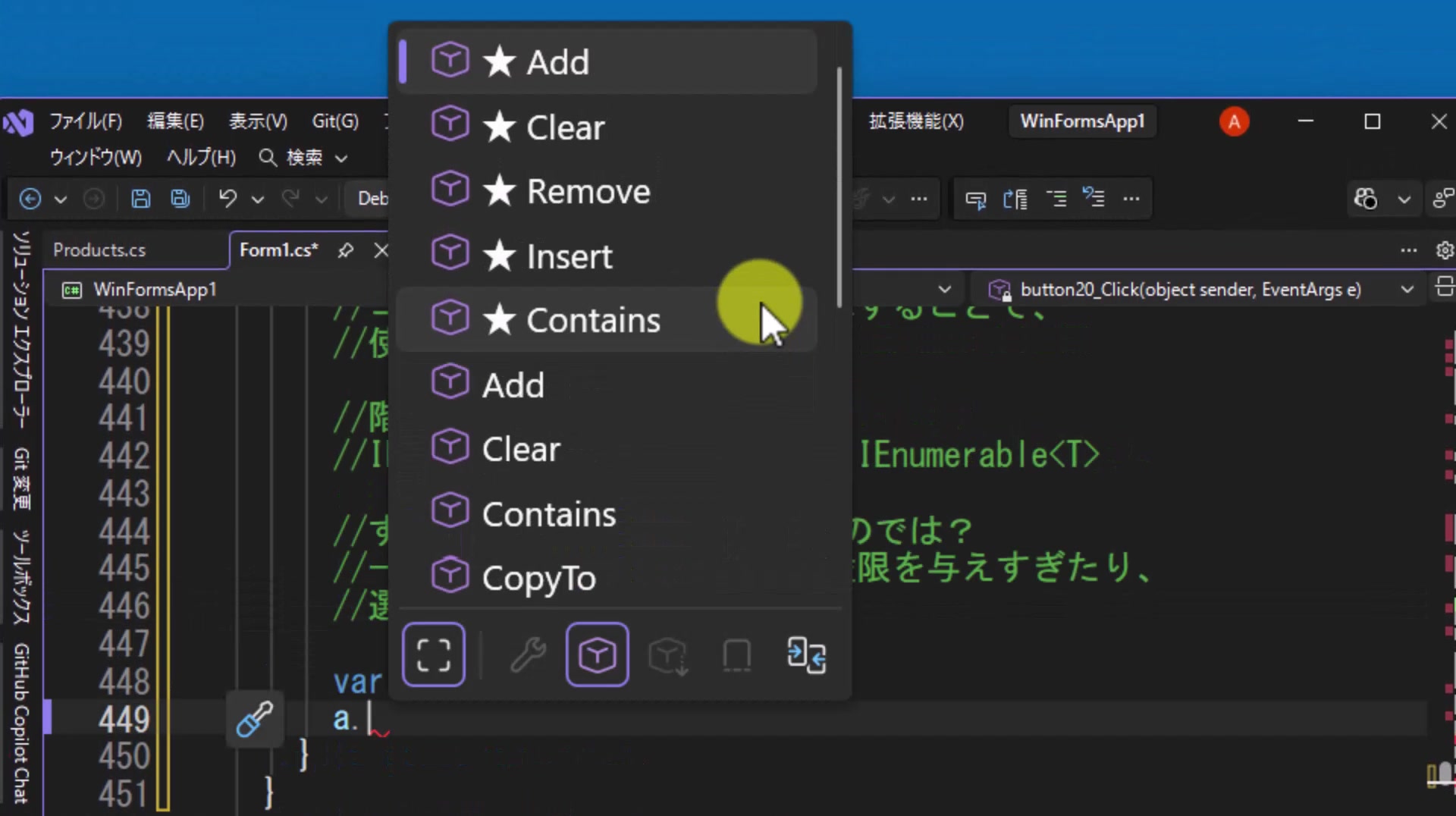Click the navigate forward arrow icon
The height and width of the screenshot is (816, 1456).
pos(94,199)
